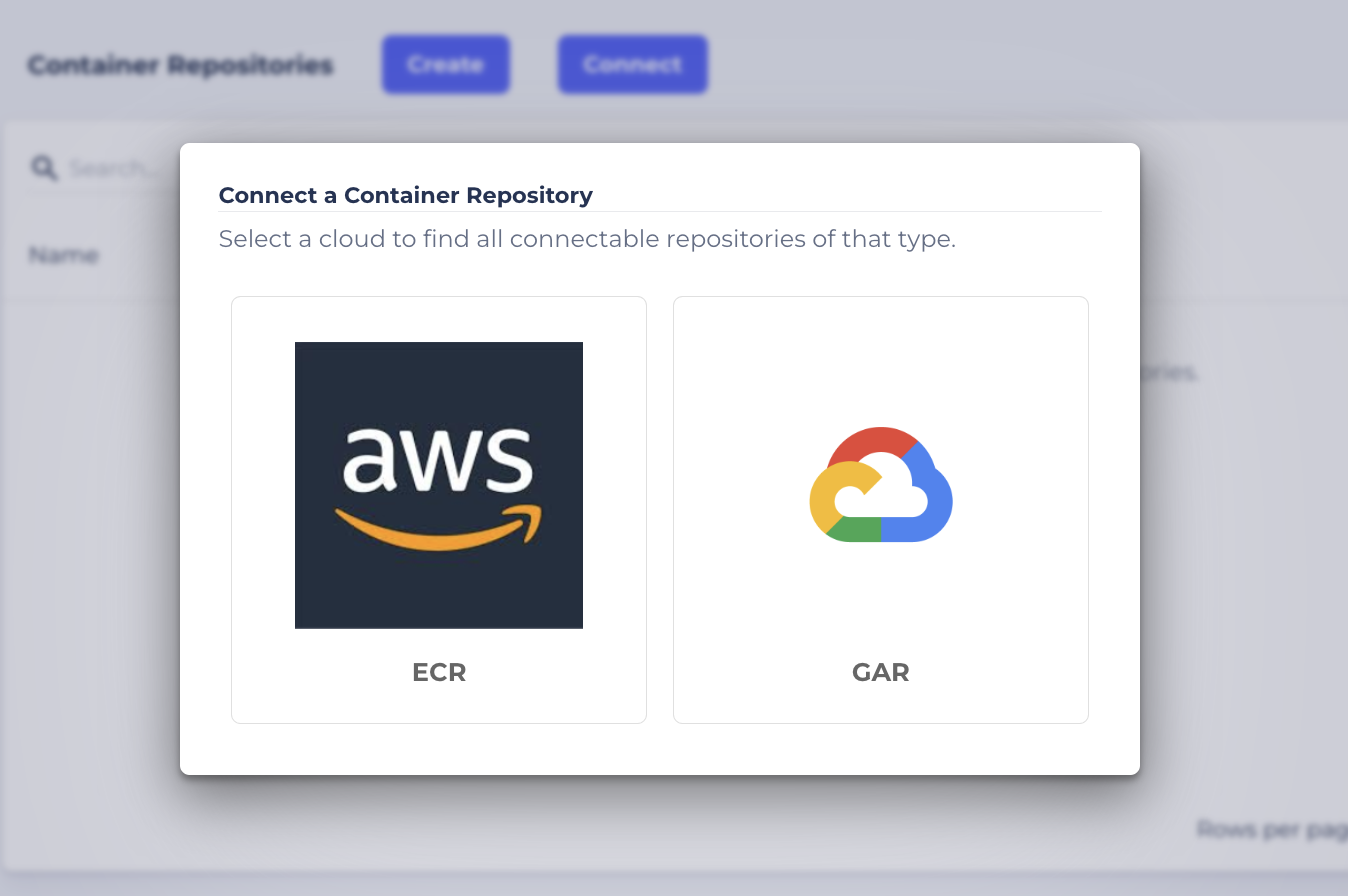Click the blue part of the Google Cloud logo
The height and width of the screenshot is (896, 1348).
(930, 495)
